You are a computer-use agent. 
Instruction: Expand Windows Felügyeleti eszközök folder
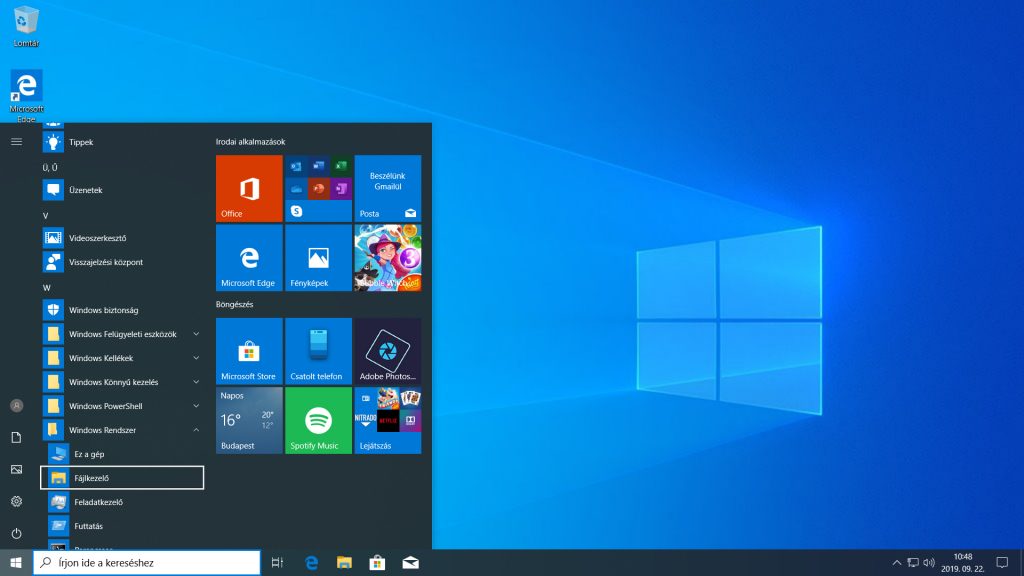point(122,334)
